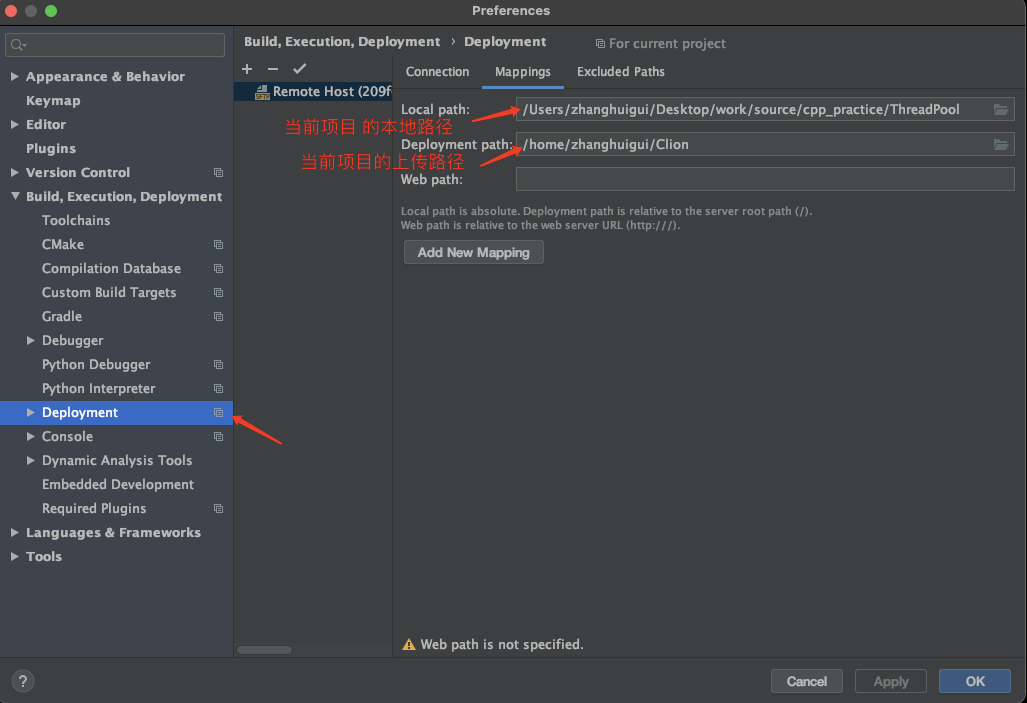Screen dimensions: 1027x703
Task: Open help using question mark button
Action: (22, 681)
